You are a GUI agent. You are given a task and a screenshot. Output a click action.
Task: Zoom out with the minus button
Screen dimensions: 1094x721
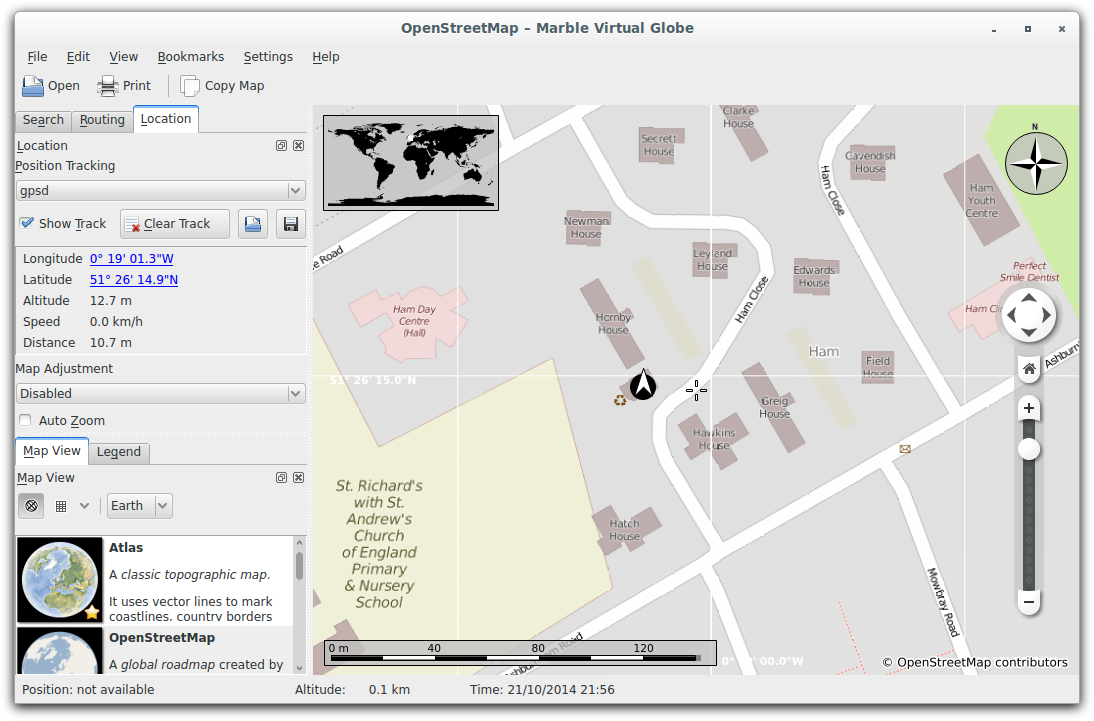(x=1028, y=602)
